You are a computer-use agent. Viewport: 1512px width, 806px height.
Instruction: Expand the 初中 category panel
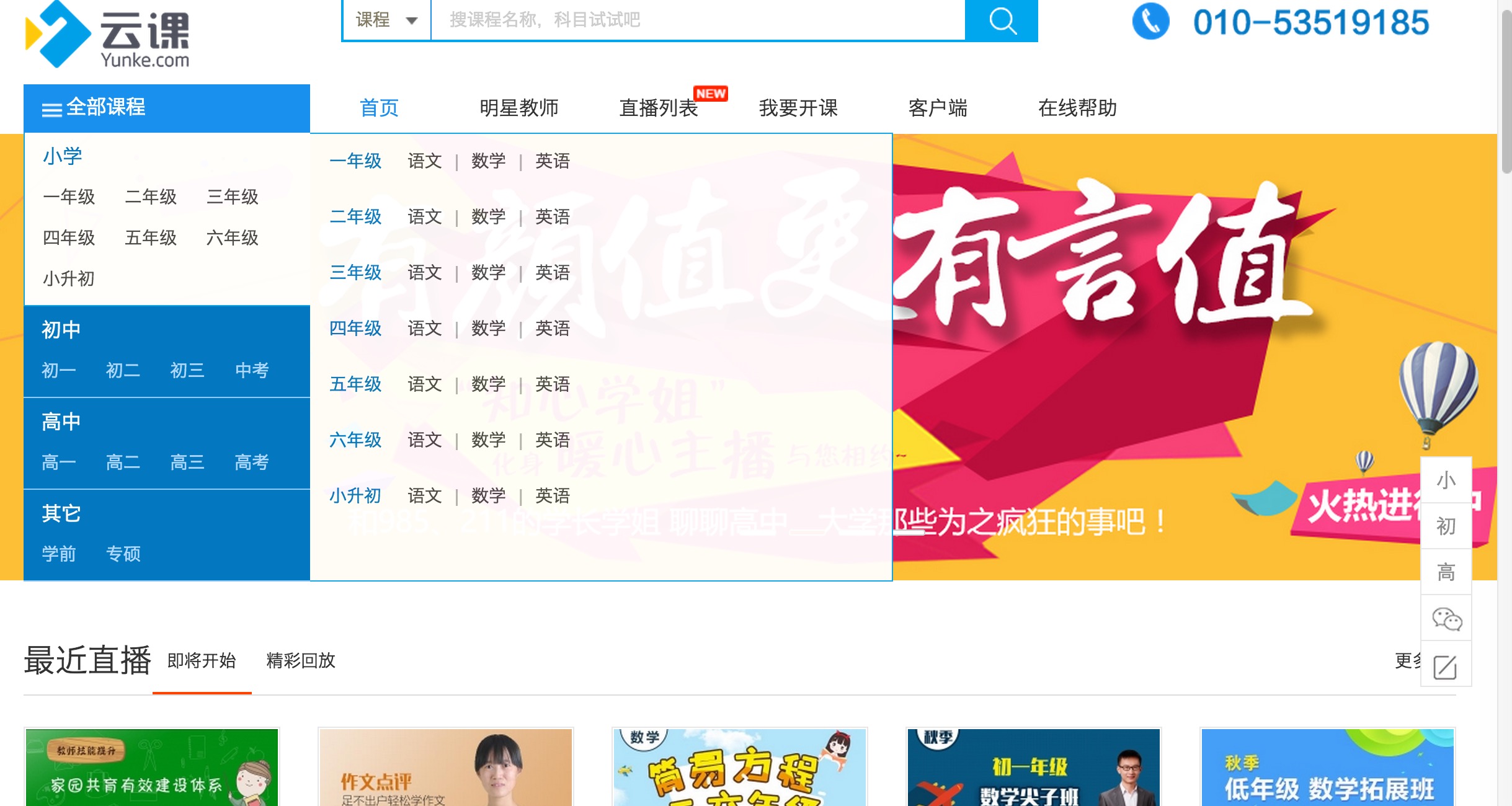(x=61, y=329)
